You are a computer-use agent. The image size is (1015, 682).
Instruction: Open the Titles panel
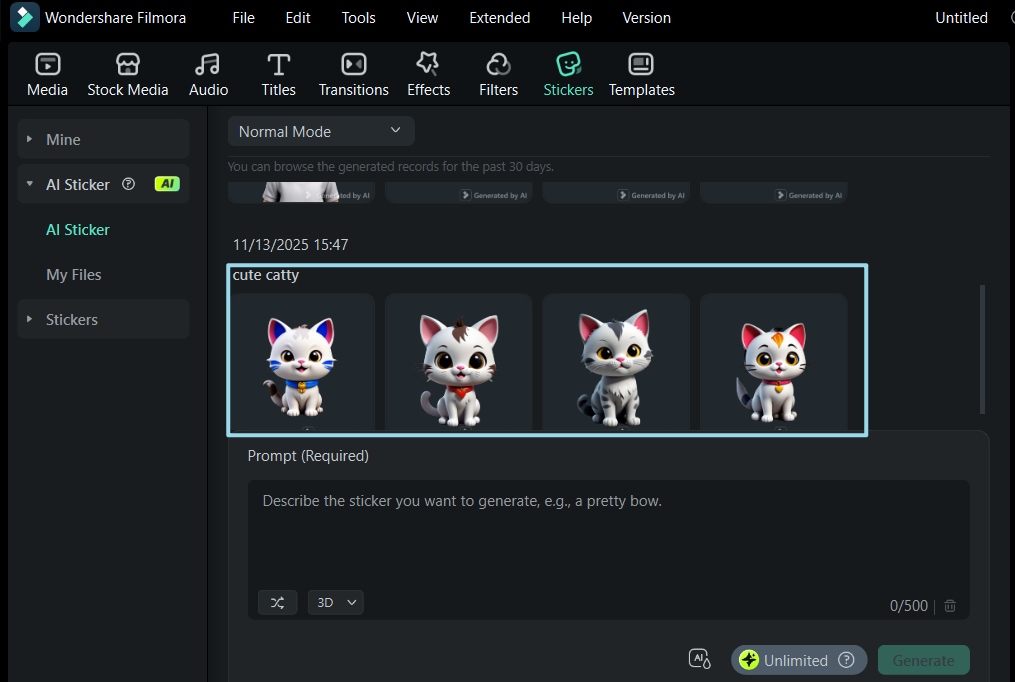tap(278, 73)
